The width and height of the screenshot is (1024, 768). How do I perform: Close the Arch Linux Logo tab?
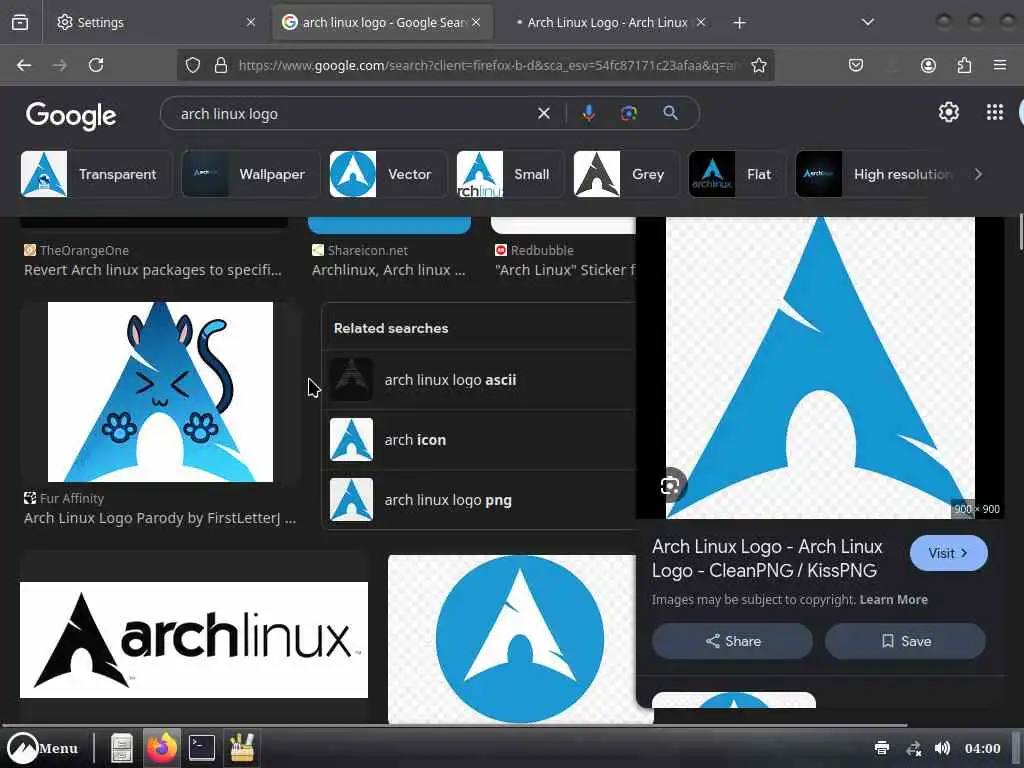tap(701, 22)
